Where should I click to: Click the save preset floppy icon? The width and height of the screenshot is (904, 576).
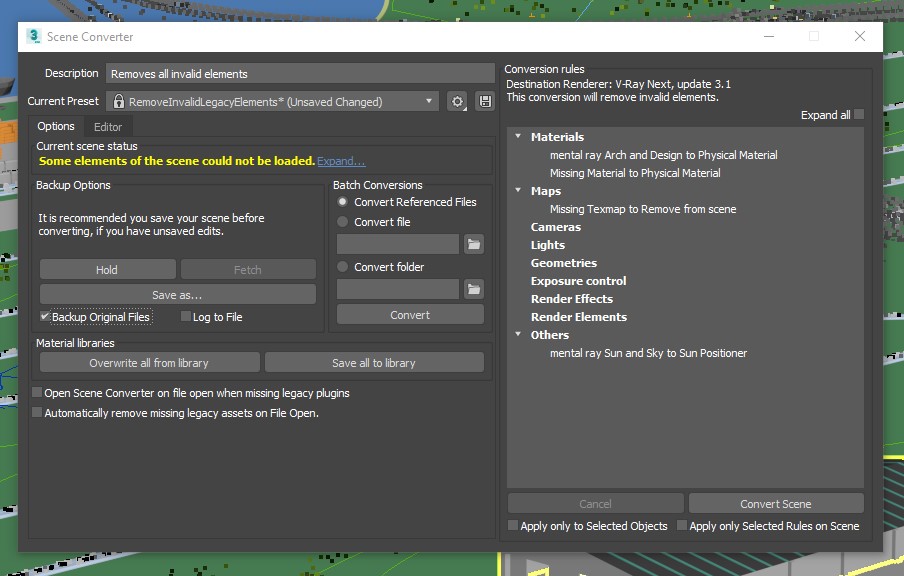click(x=485, y=101)
